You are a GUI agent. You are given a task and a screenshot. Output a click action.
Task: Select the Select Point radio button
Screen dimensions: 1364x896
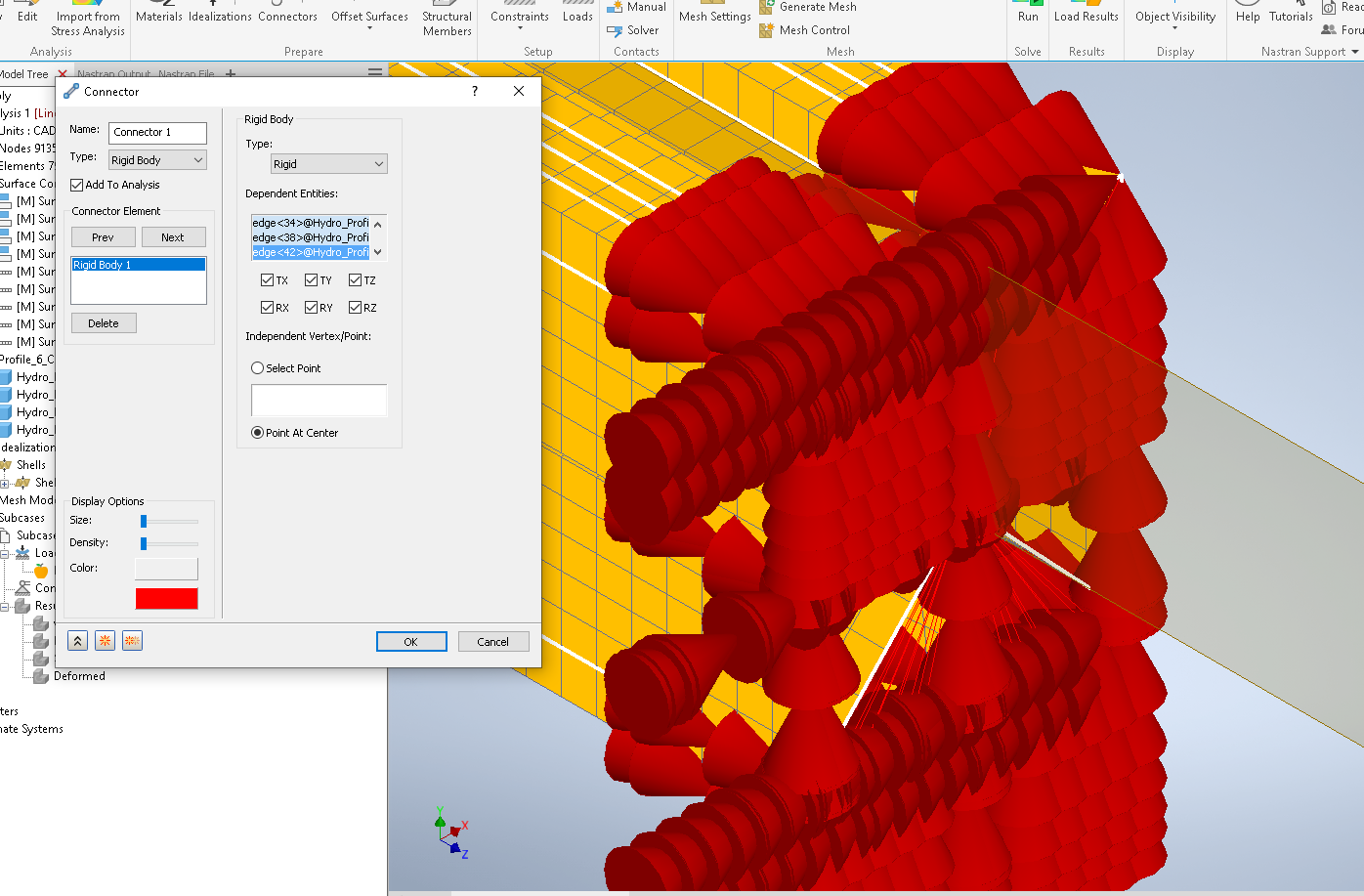[255, 367]
